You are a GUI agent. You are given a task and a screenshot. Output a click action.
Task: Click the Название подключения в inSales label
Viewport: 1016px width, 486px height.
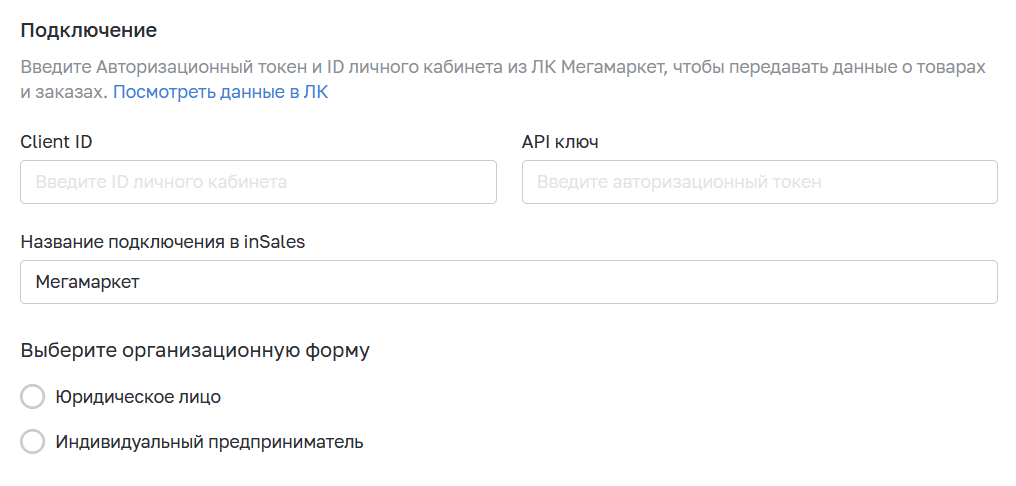point(163,242)
